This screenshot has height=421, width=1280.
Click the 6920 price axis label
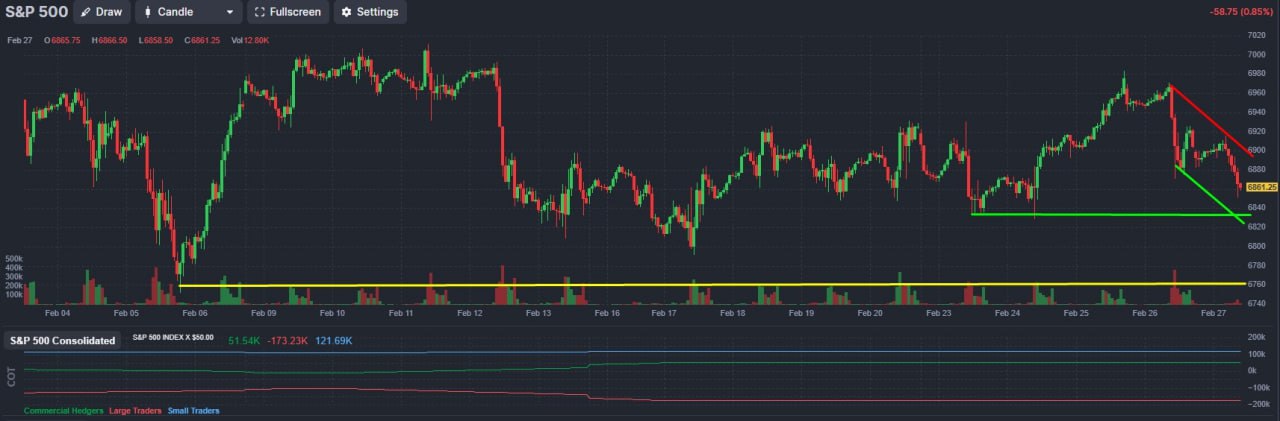point(1257,131)
